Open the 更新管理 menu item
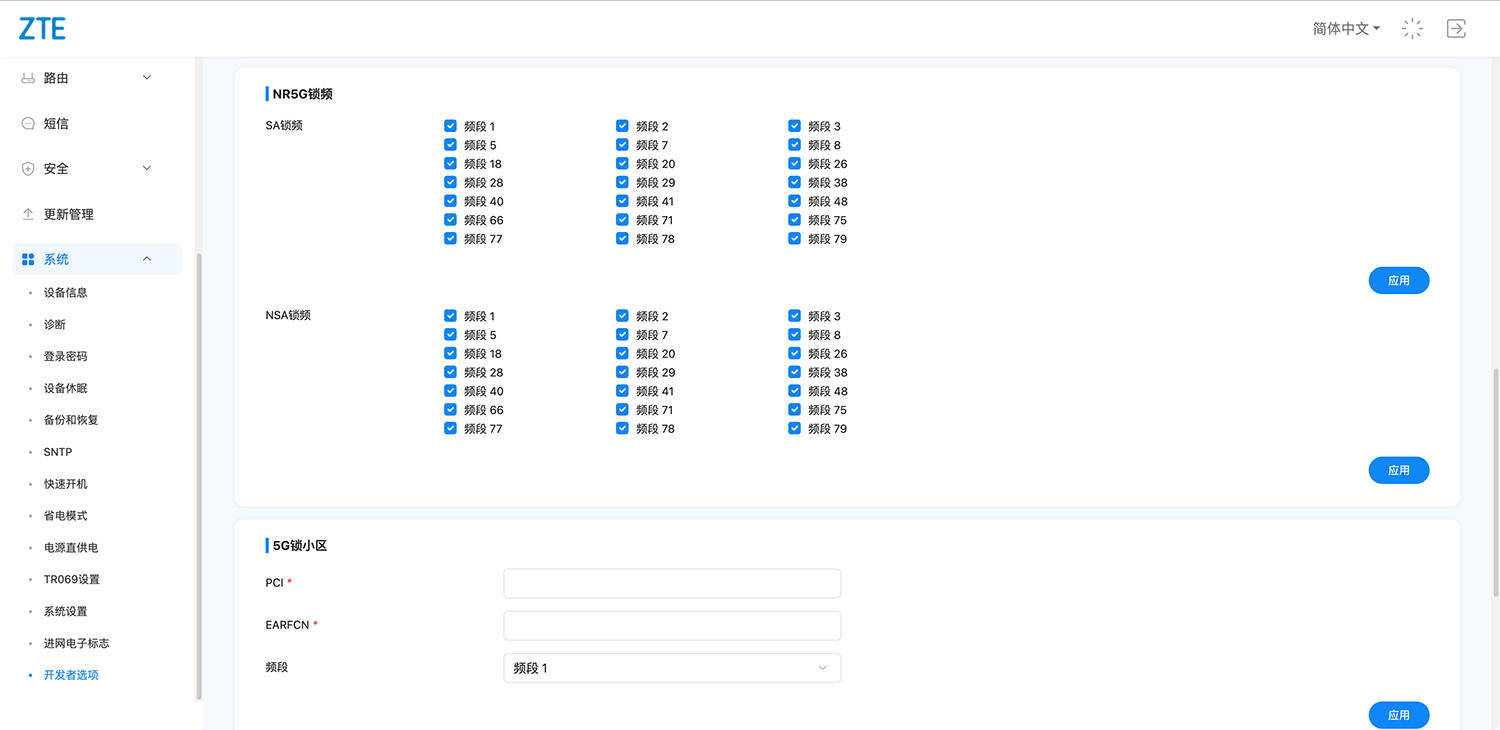Image resolution: width=1500 pixels, height=730 pixels. [68, 214]
